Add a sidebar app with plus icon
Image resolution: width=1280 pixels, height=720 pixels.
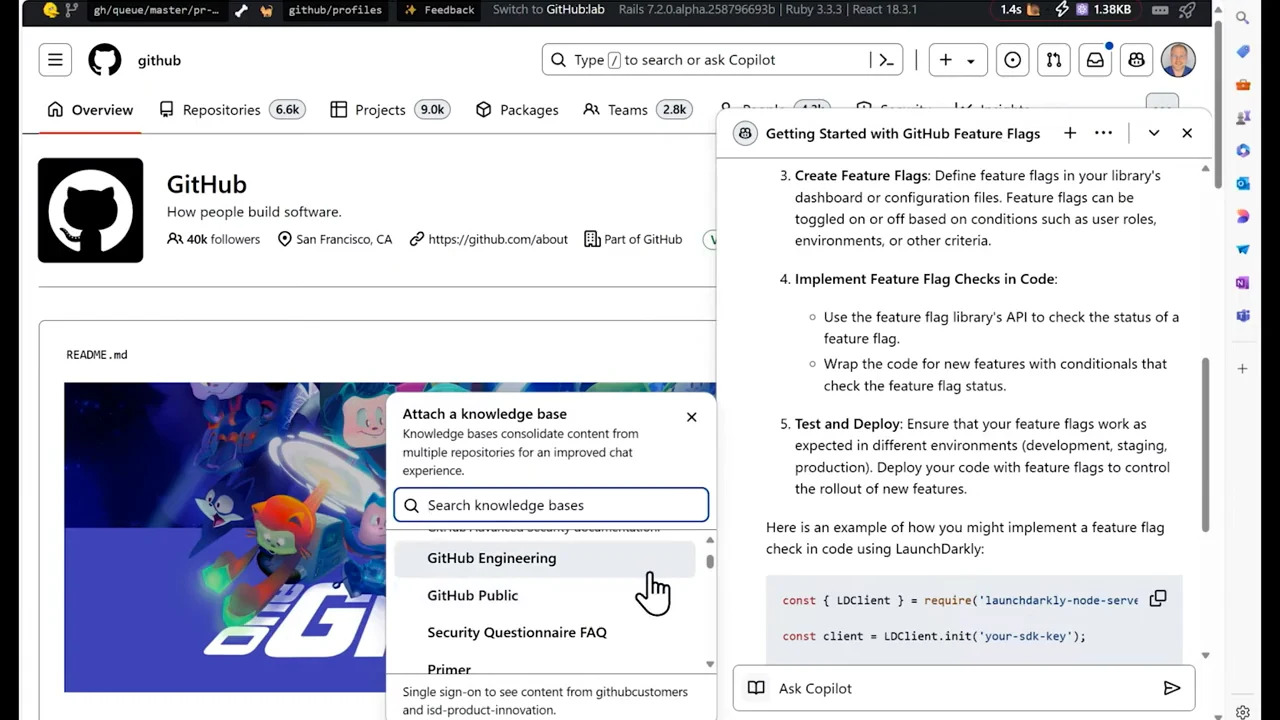point(1243,369)
